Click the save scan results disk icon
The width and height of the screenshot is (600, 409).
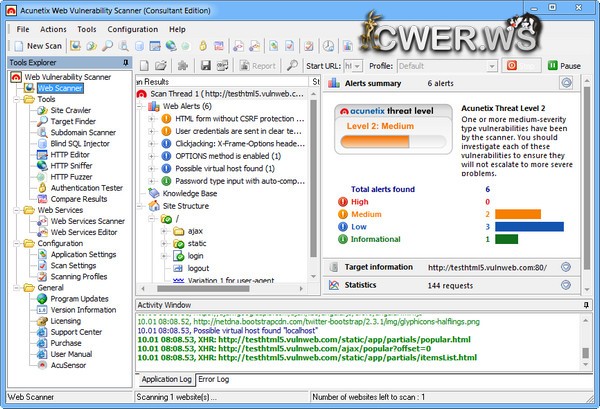point(206,66)
